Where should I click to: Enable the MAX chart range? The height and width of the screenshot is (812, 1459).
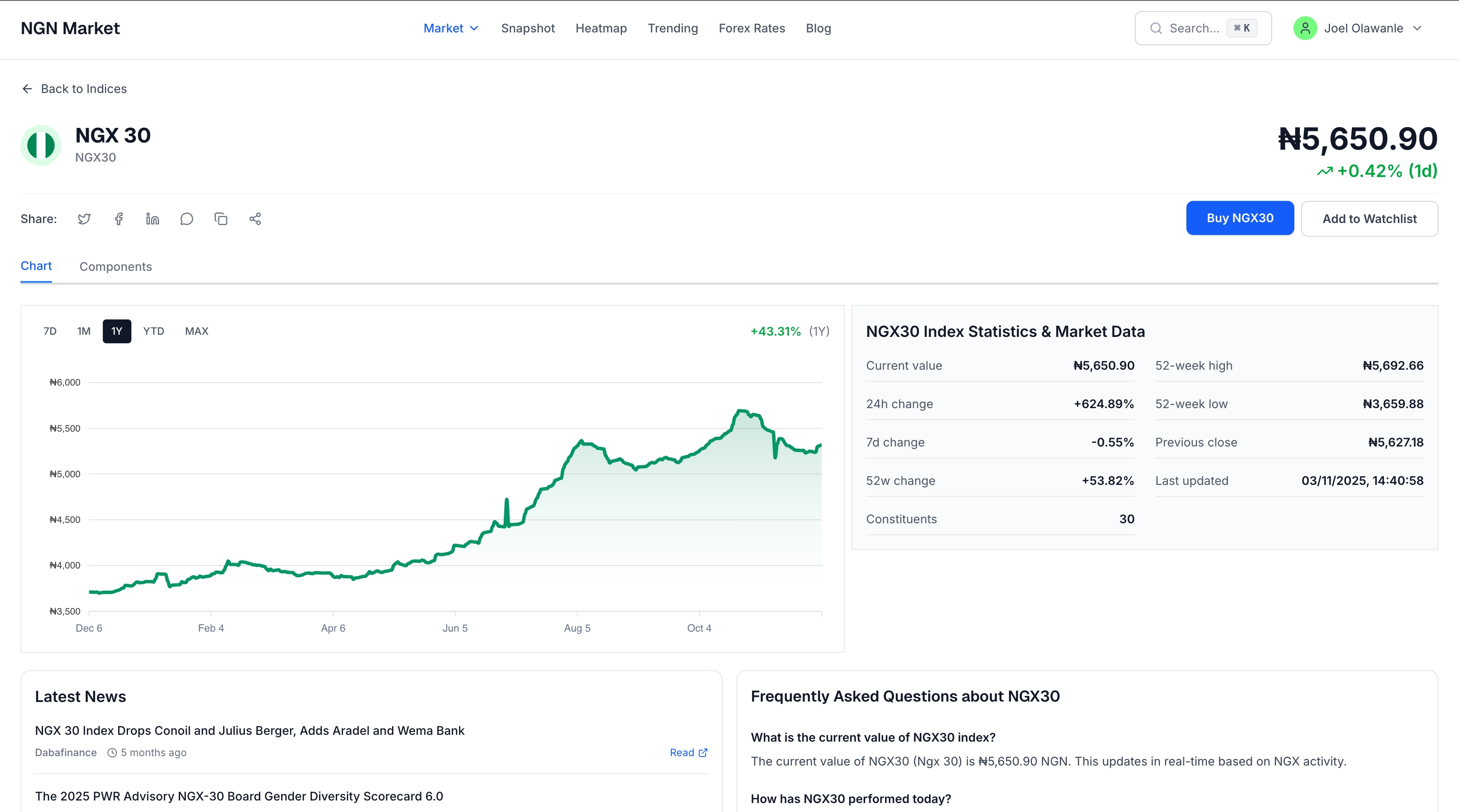(x=196, y=331)
